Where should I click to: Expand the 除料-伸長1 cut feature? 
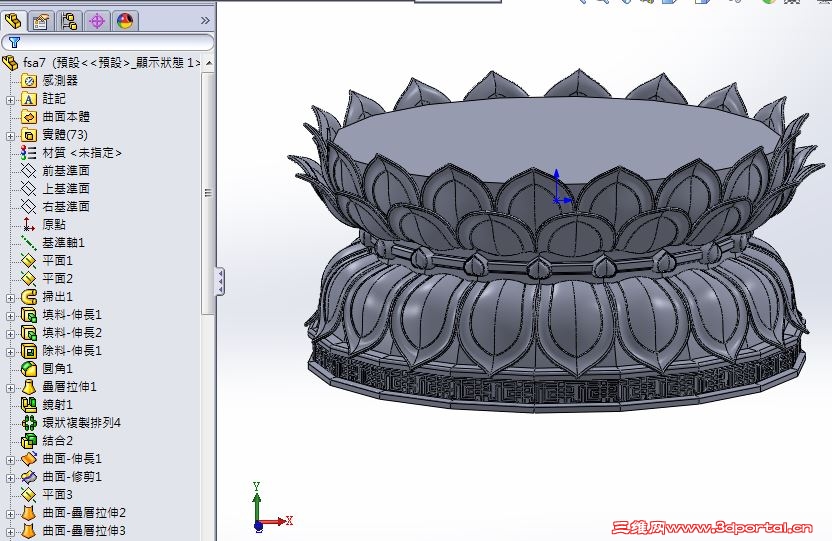(x=10, y=352)
